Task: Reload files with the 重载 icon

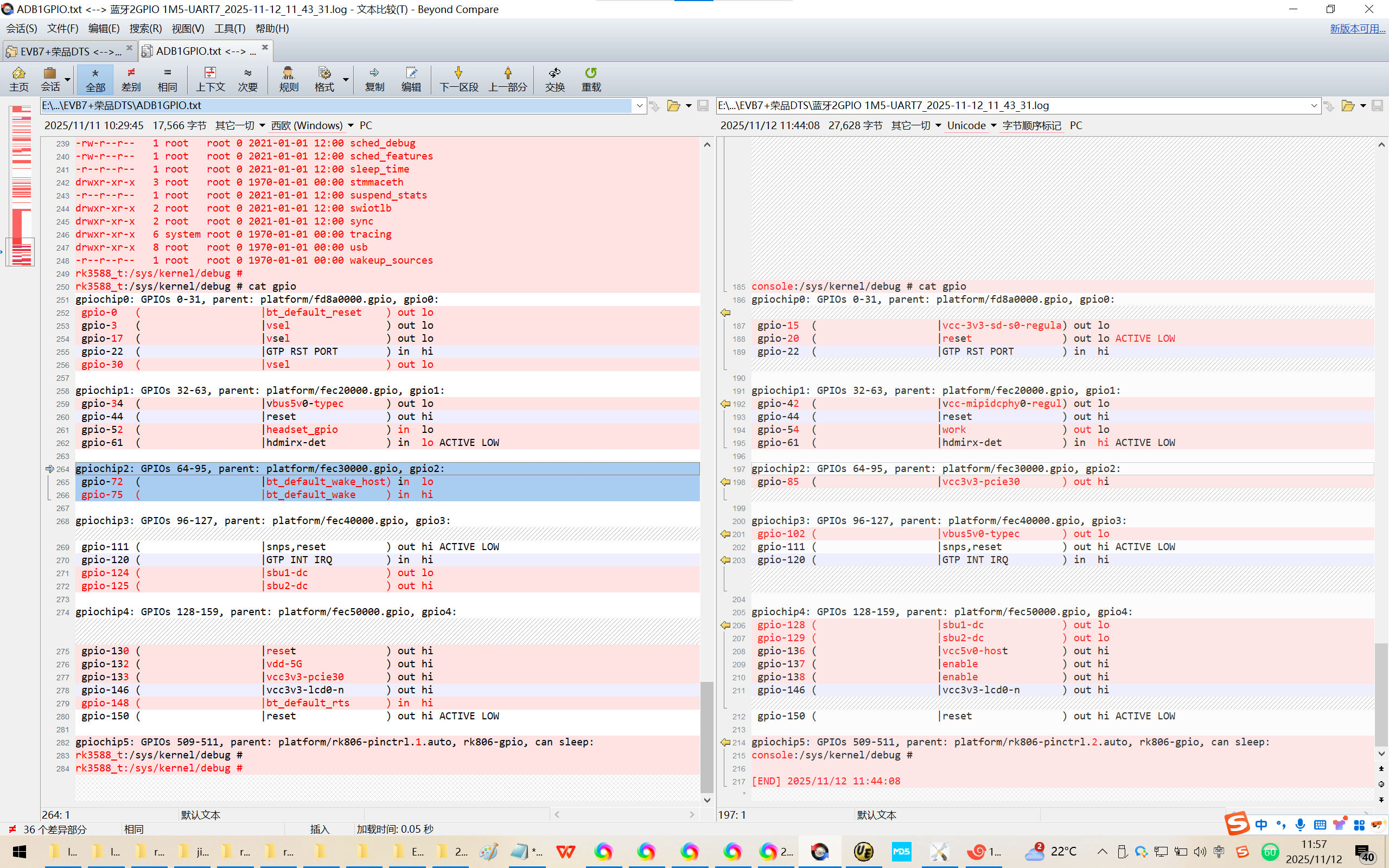Action: pyautogui.click(x=591, y=79)
